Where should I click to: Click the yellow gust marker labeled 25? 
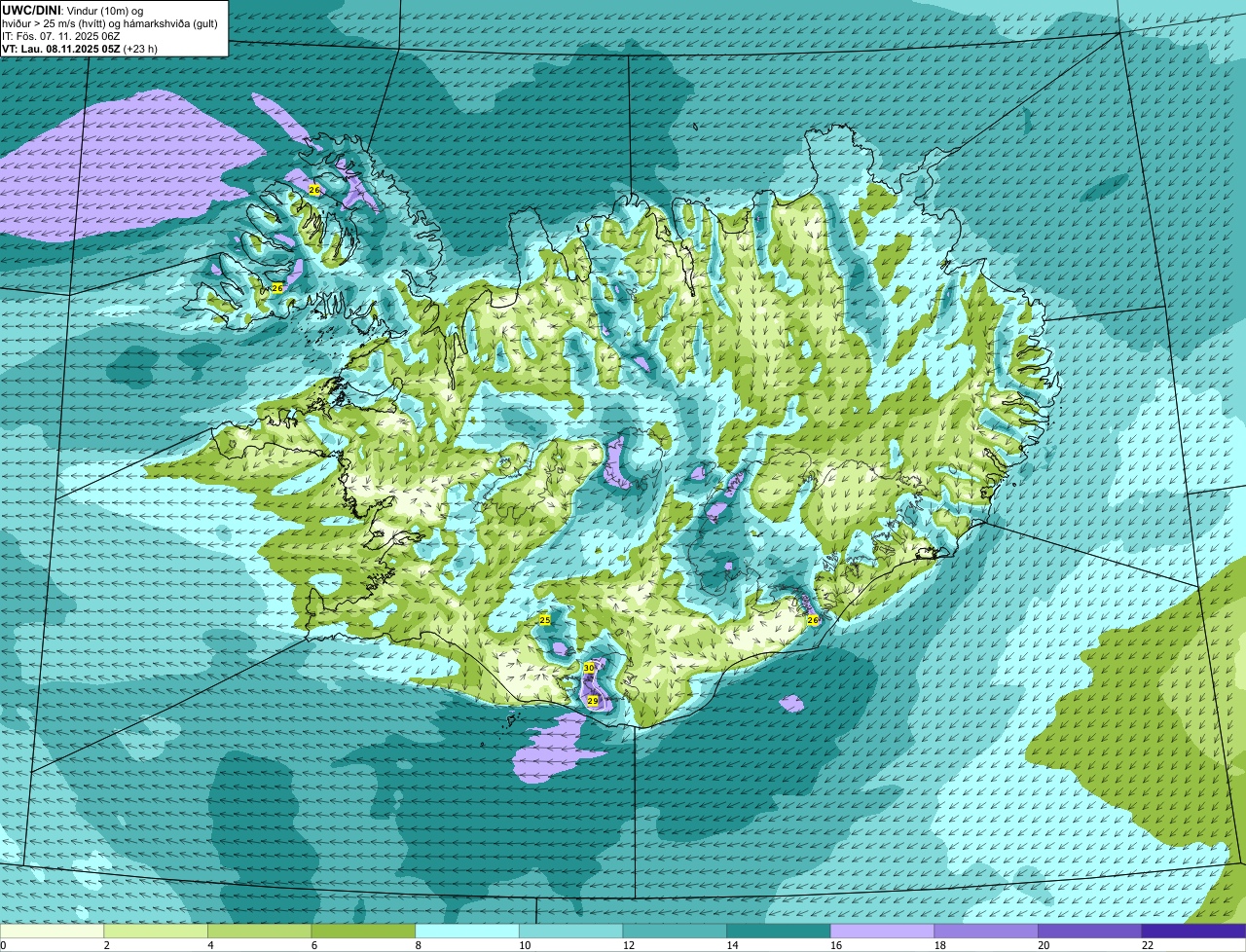pos(545,620)
